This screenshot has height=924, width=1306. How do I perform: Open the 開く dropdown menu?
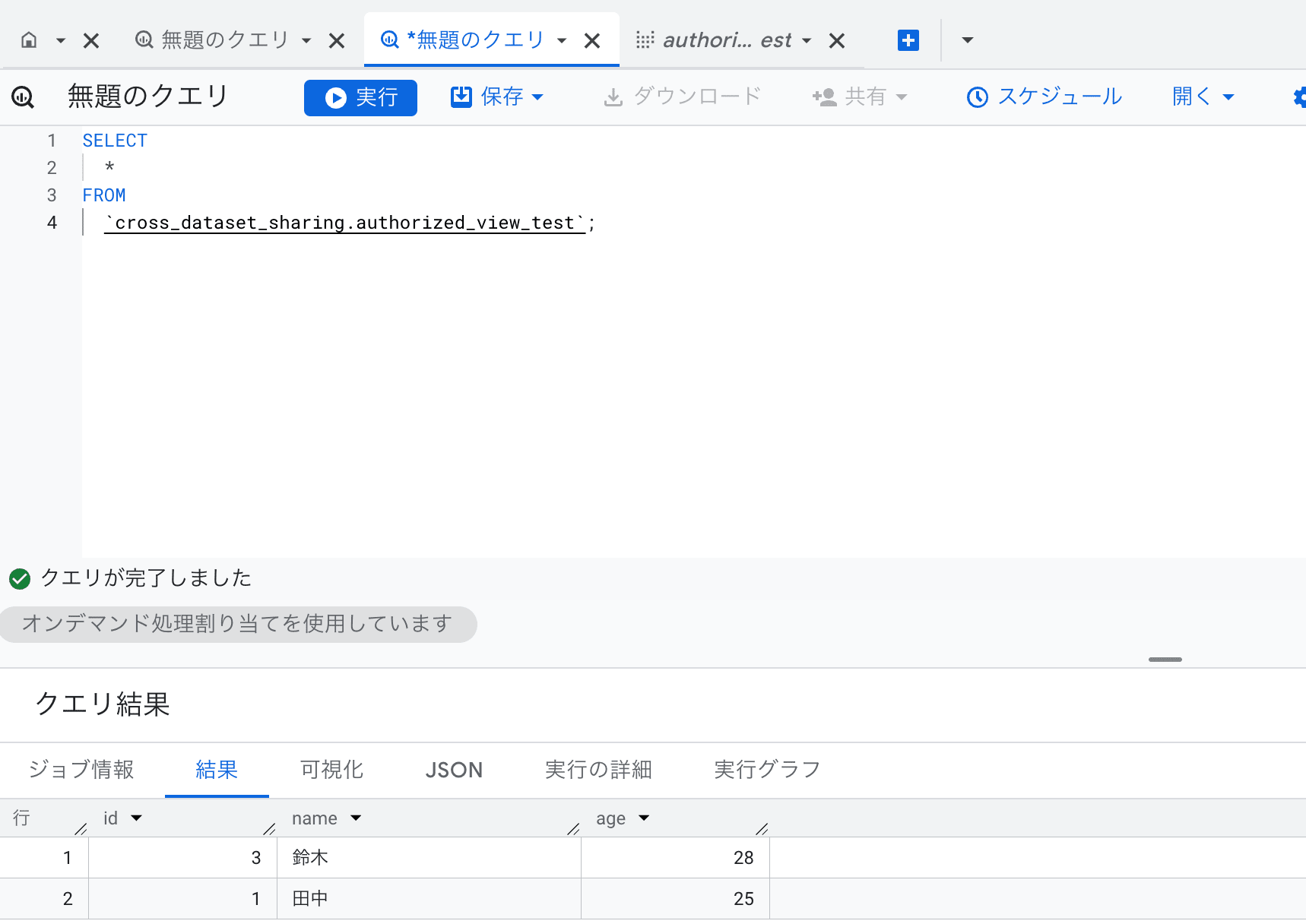coord(1230,97)
